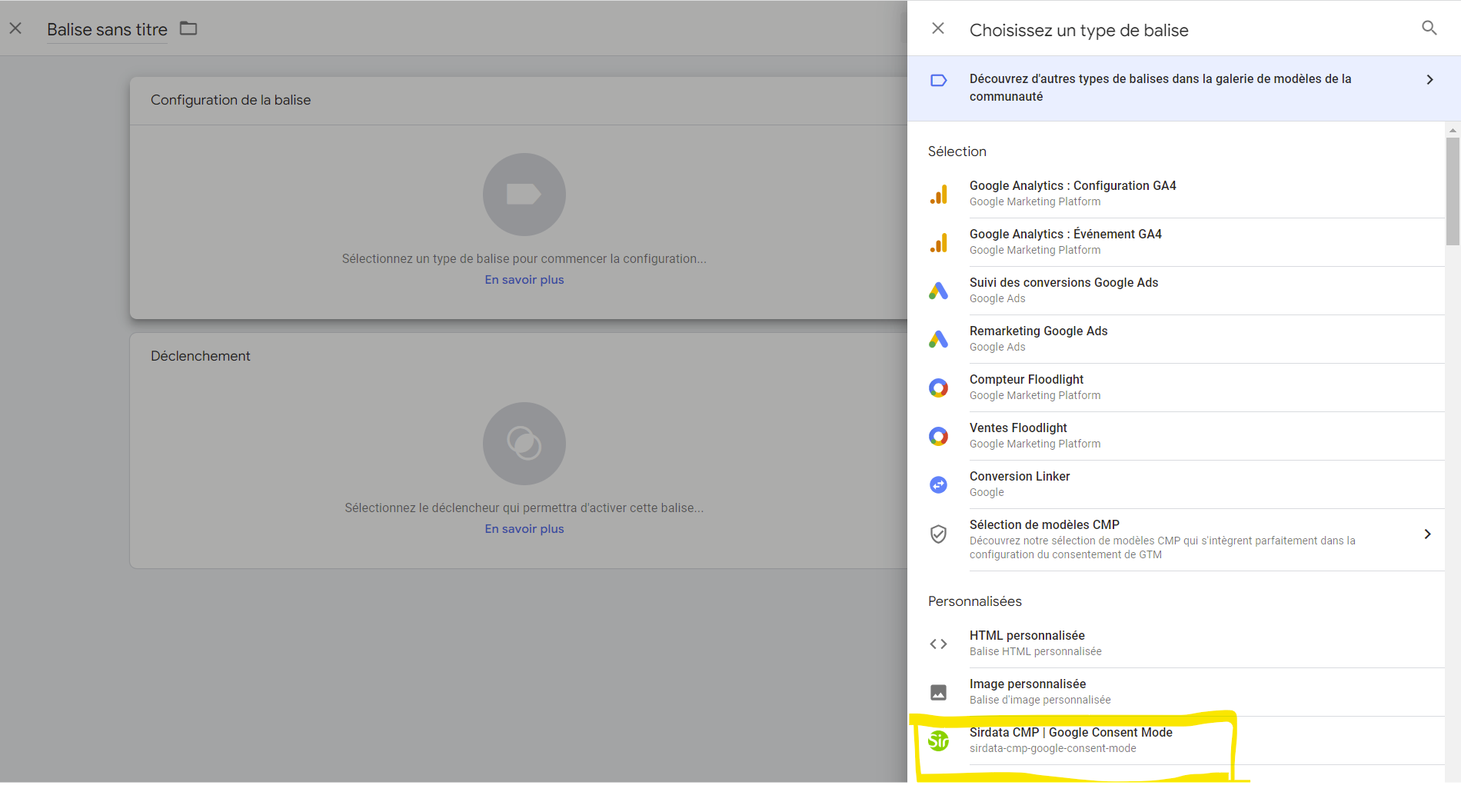The image size is (1461, 812).
Task: Choose Remarketing Google Ads tag type
Action: tap(1038, 331)
